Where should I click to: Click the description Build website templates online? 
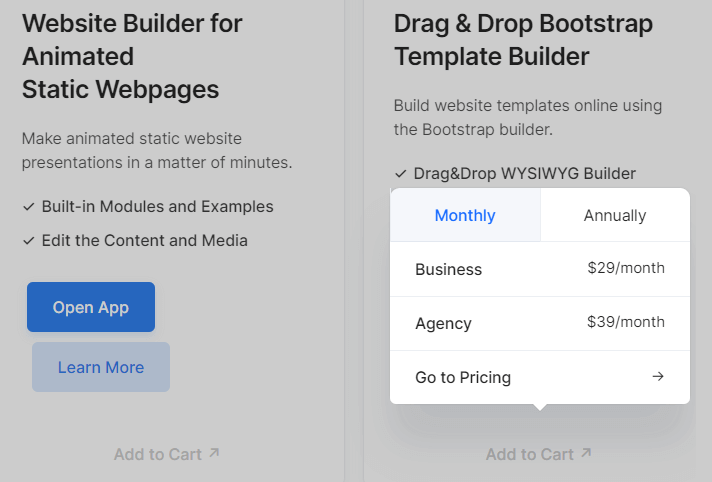point(528,117)
